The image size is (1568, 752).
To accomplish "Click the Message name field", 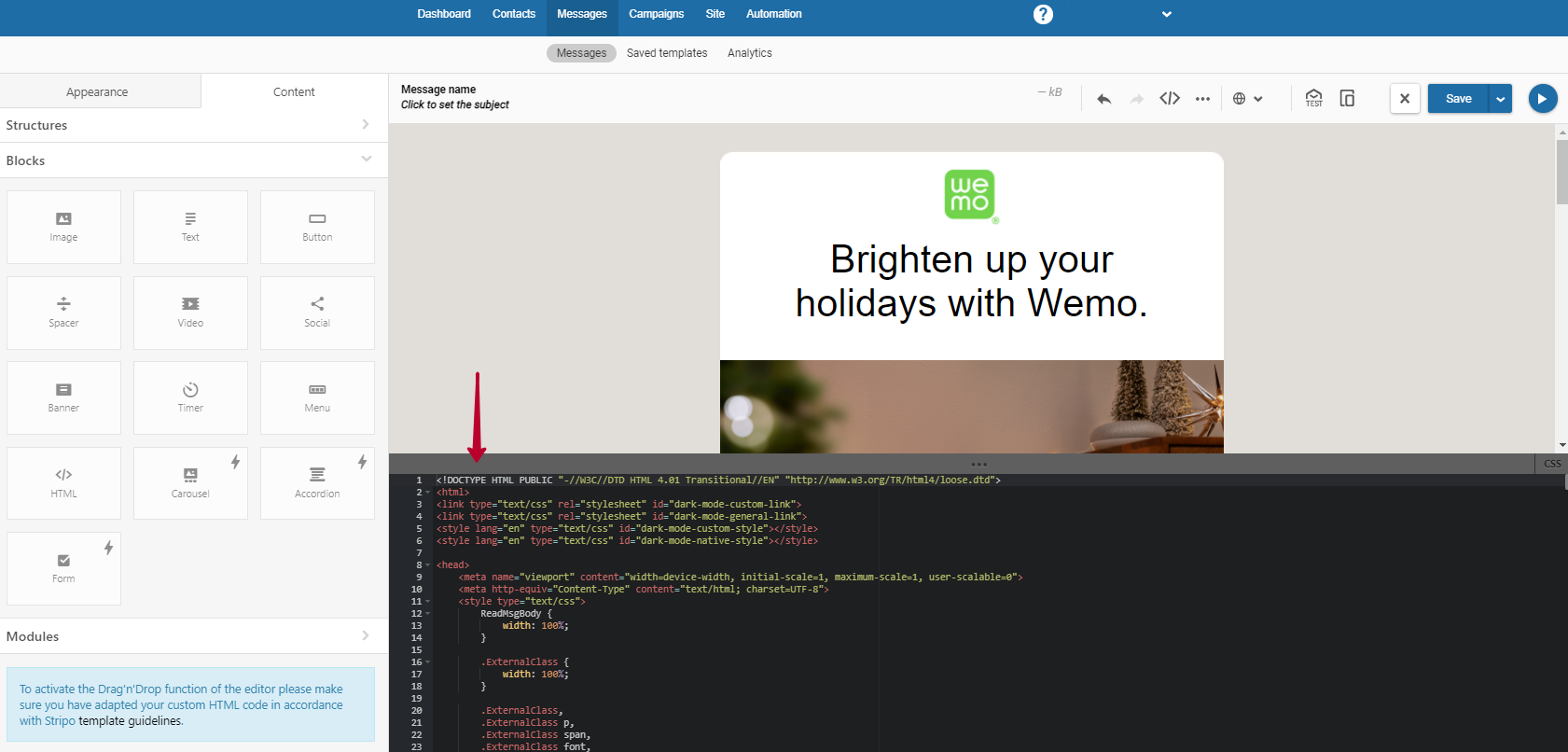I will click(x=438, y=90).
